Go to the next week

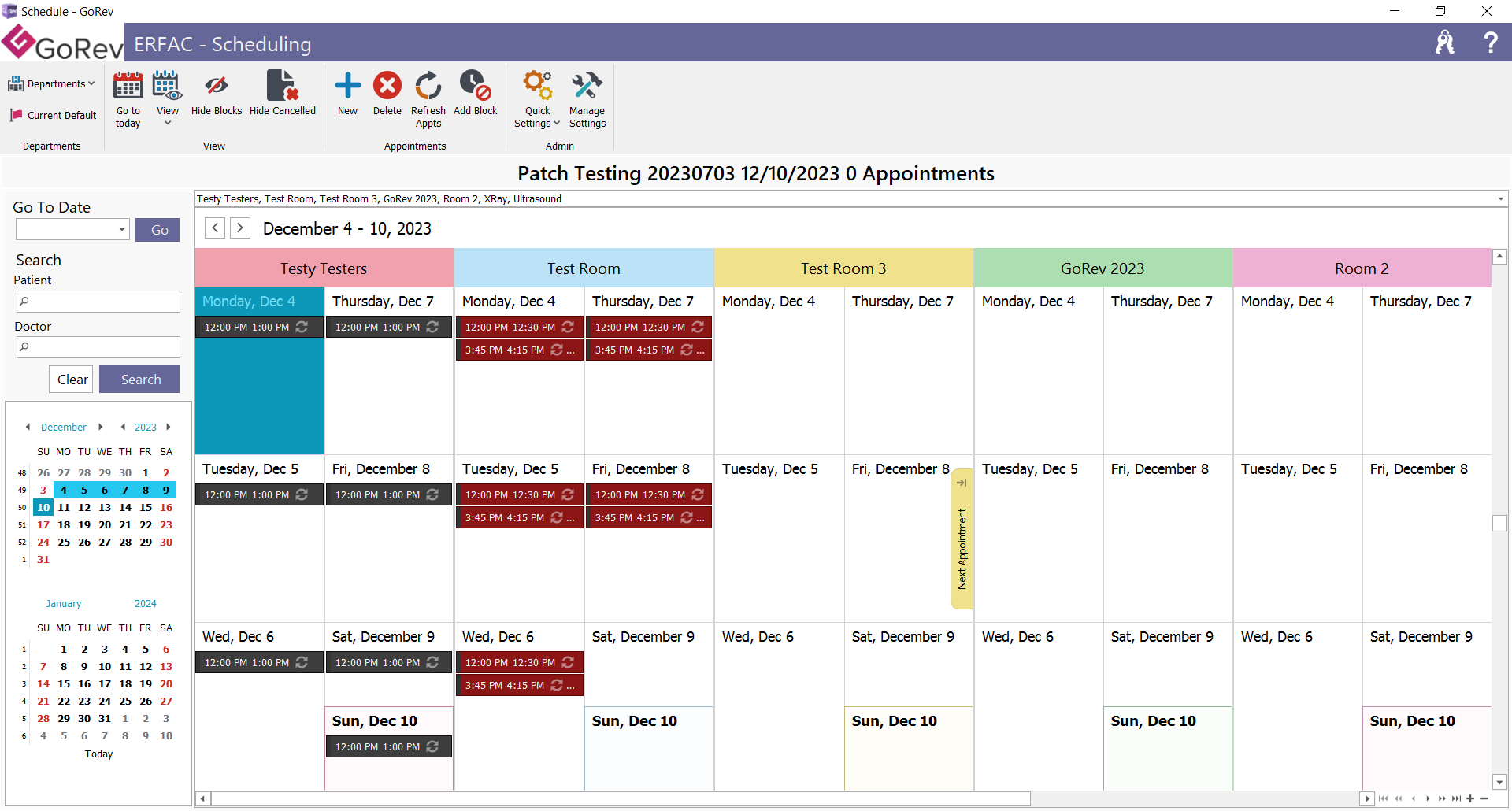240,228
